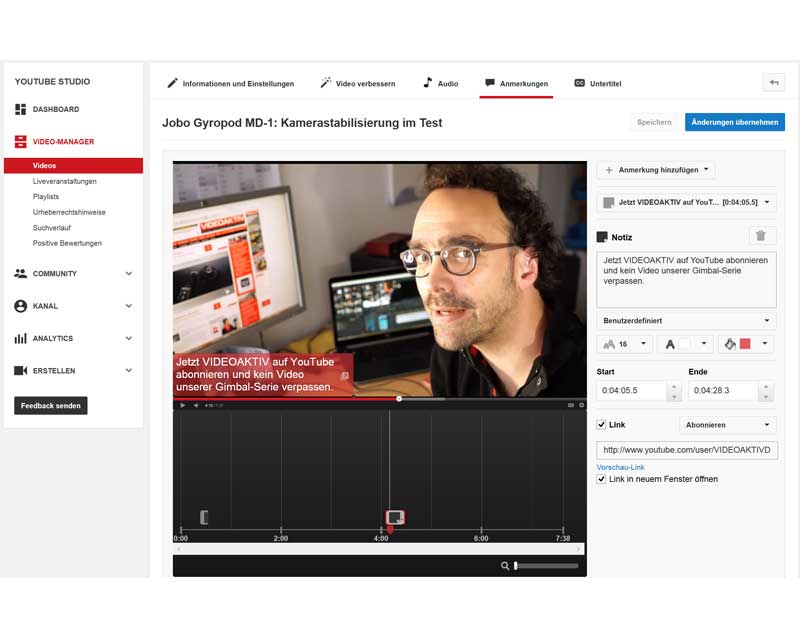Open the Anmerkung hinzufügen dropdown

coord(656,169)
